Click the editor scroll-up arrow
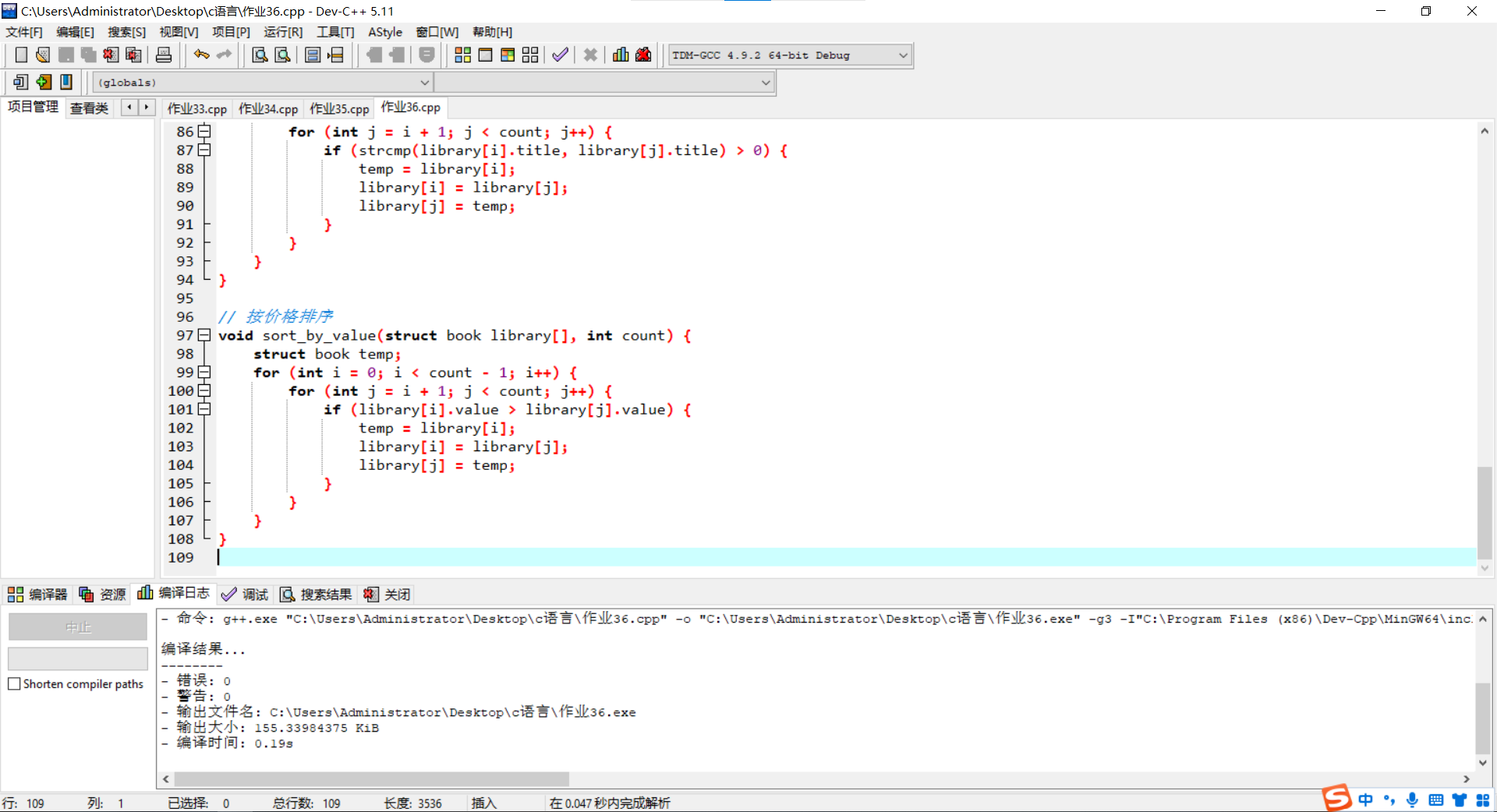This screenshot has height=812, width=1497. pos(1485,131)
